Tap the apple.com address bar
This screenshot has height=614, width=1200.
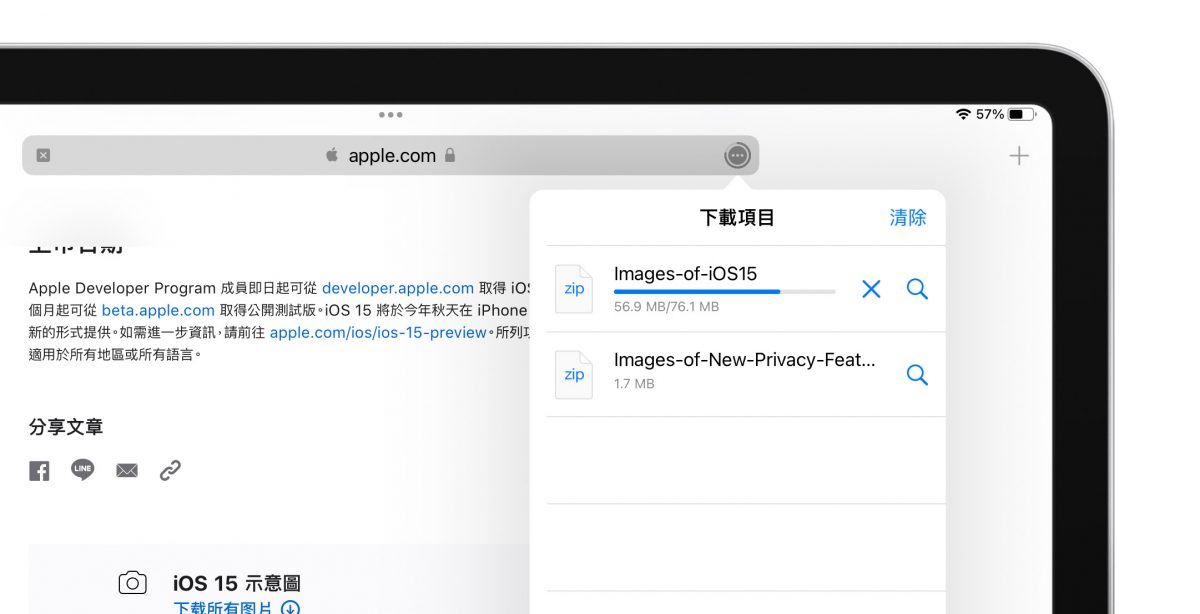click(x=390, y=155)
